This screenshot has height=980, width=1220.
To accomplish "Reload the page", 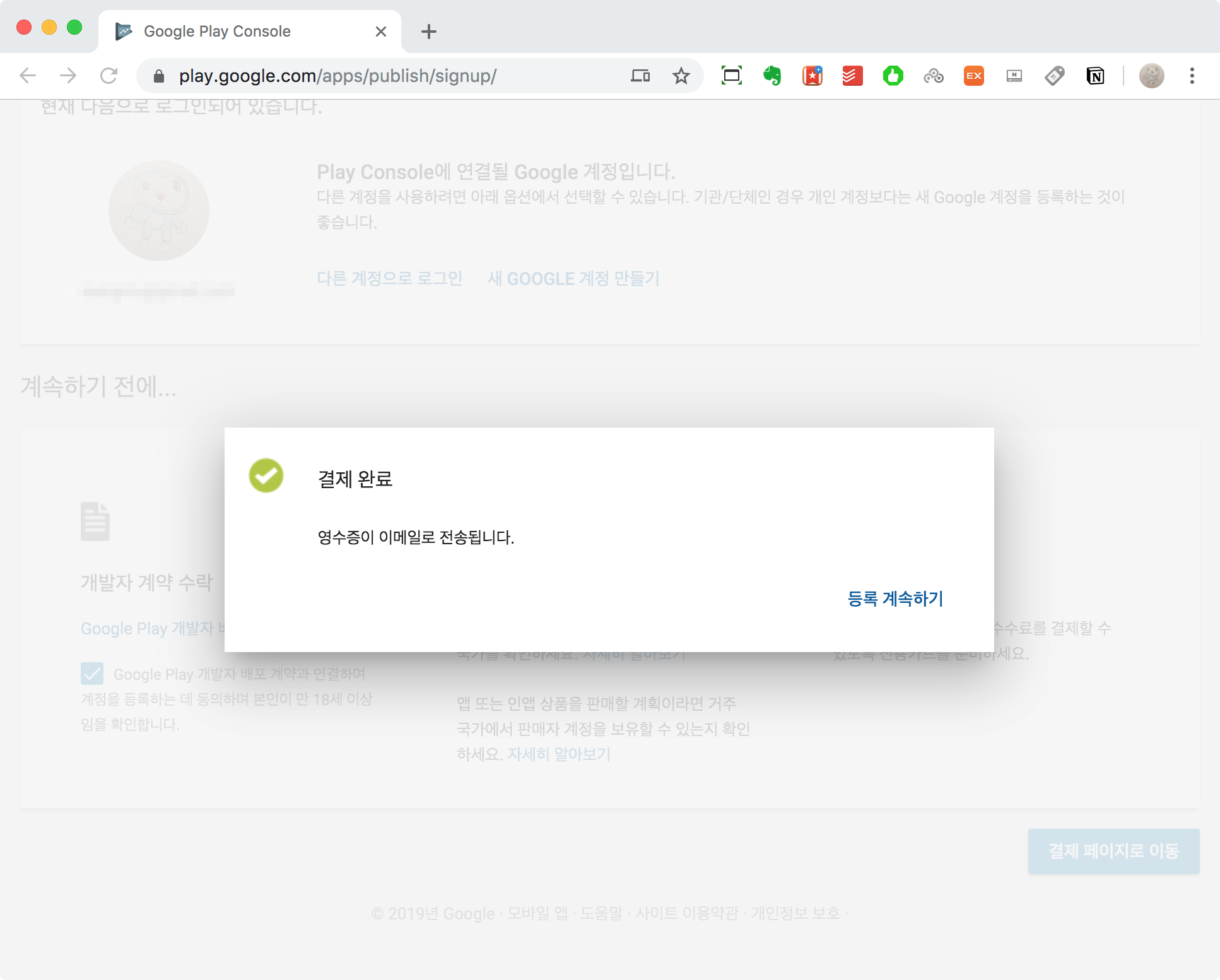I will 109,76.
